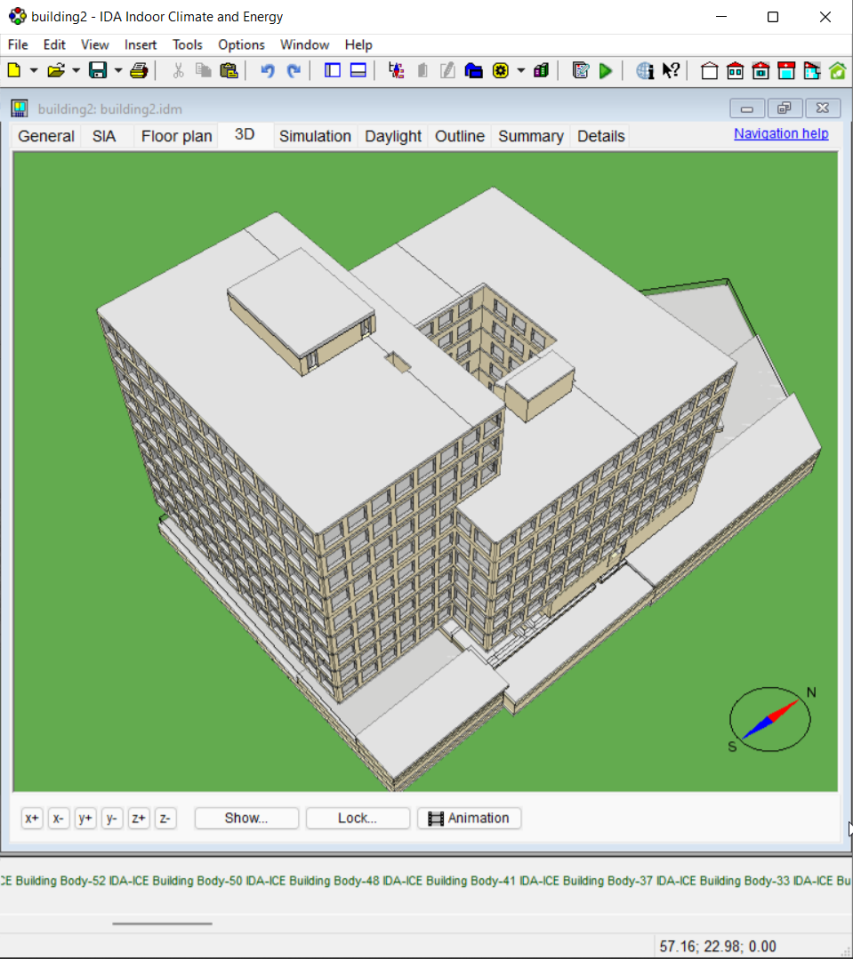The height and width of the screenshot is (959, 853).
Task: Click the horizontal scrollbar below building bodies
Action: point(162,923)
